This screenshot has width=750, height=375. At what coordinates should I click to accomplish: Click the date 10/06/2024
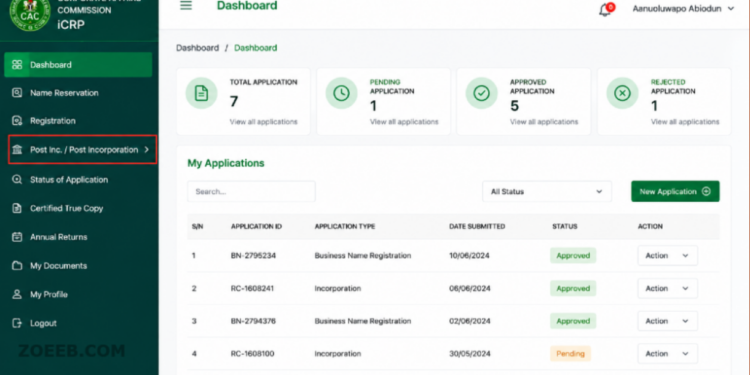[469, 255]
